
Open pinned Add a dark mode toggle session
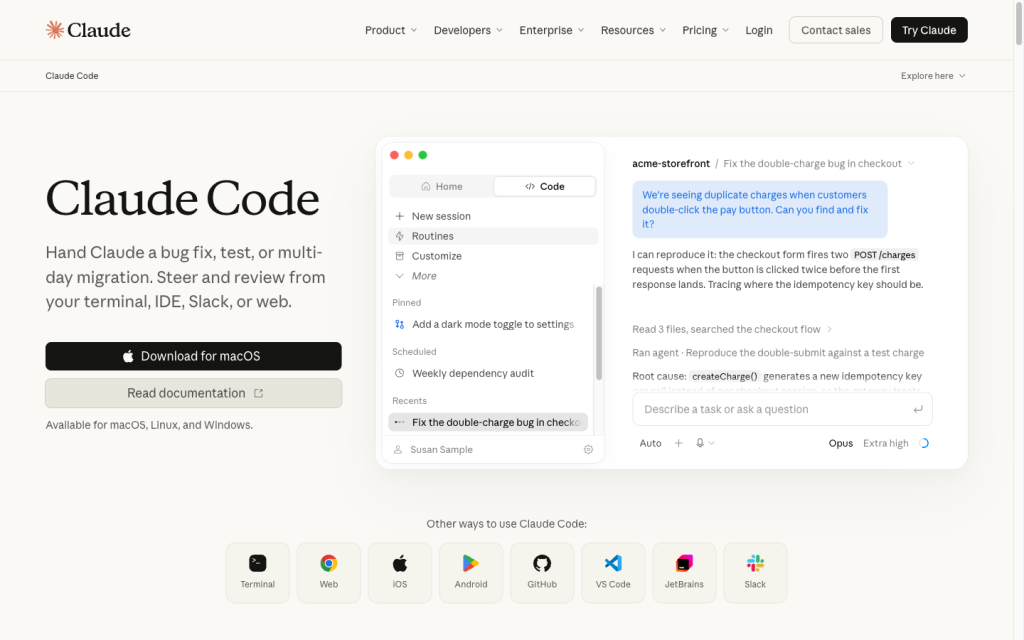pos(490,324)
